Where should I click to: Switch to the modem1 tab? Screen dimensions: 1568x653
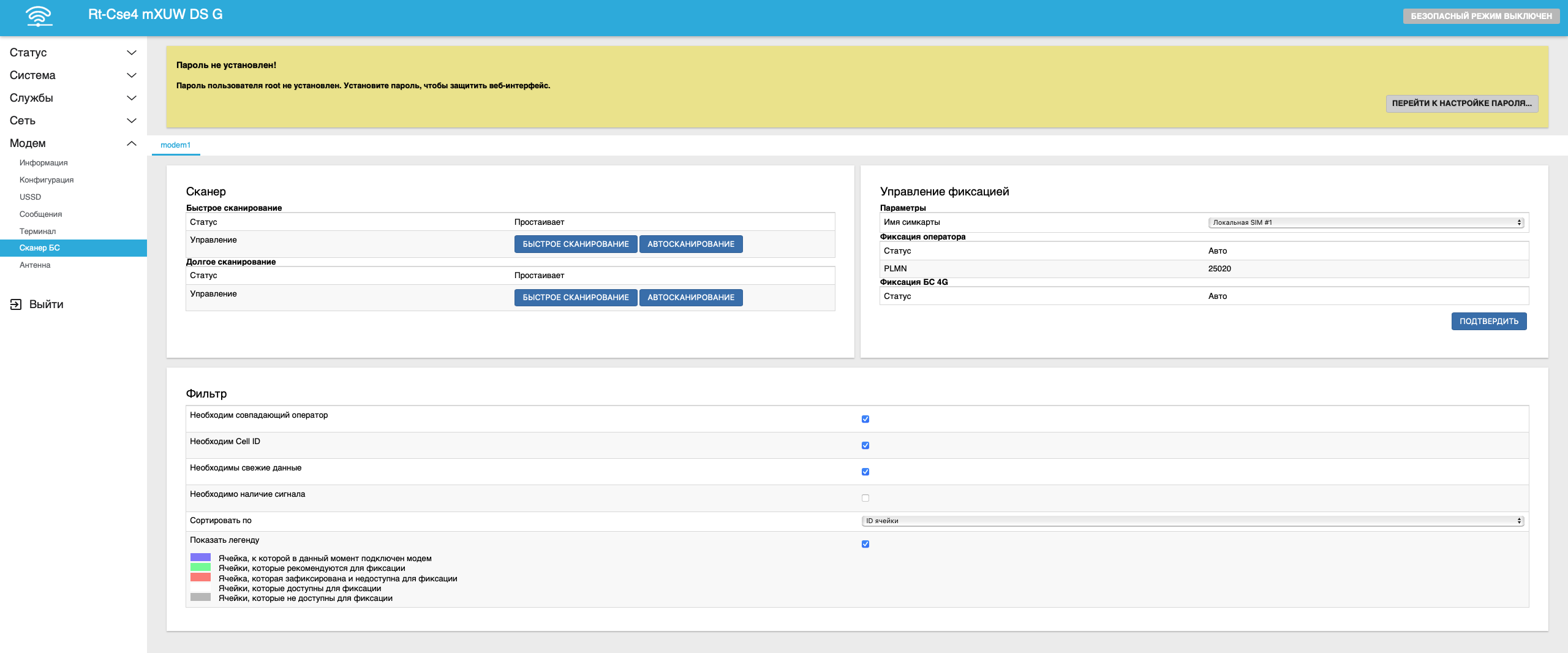coord(175,145)
